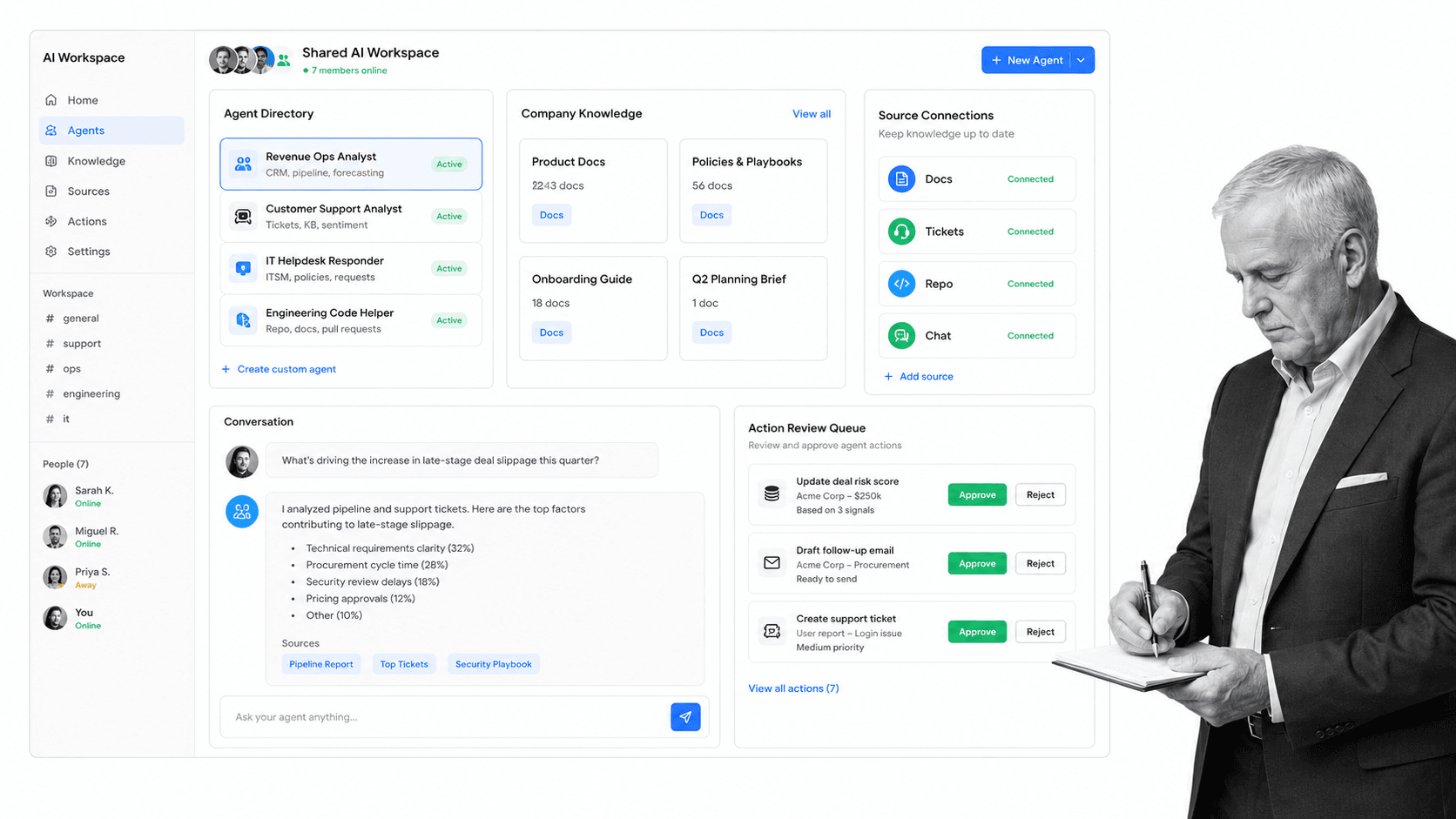The height and width of the screenshot is (819, 1456).
Task: Click Sarah K. avatar in People list
Action: click(55, 496)
